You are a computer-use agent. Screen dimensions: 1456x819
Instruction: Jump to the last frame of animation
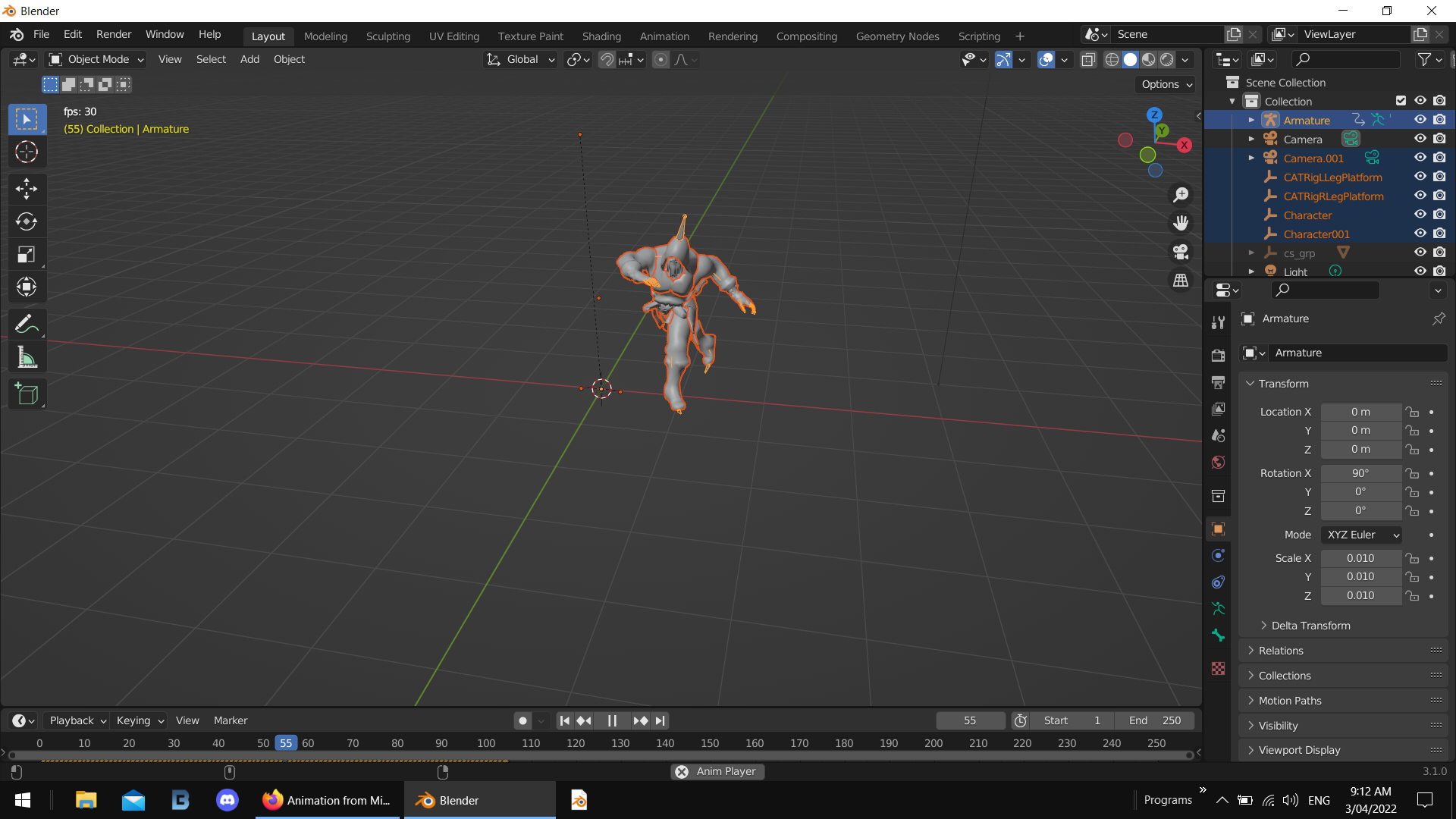pos(659,720)
